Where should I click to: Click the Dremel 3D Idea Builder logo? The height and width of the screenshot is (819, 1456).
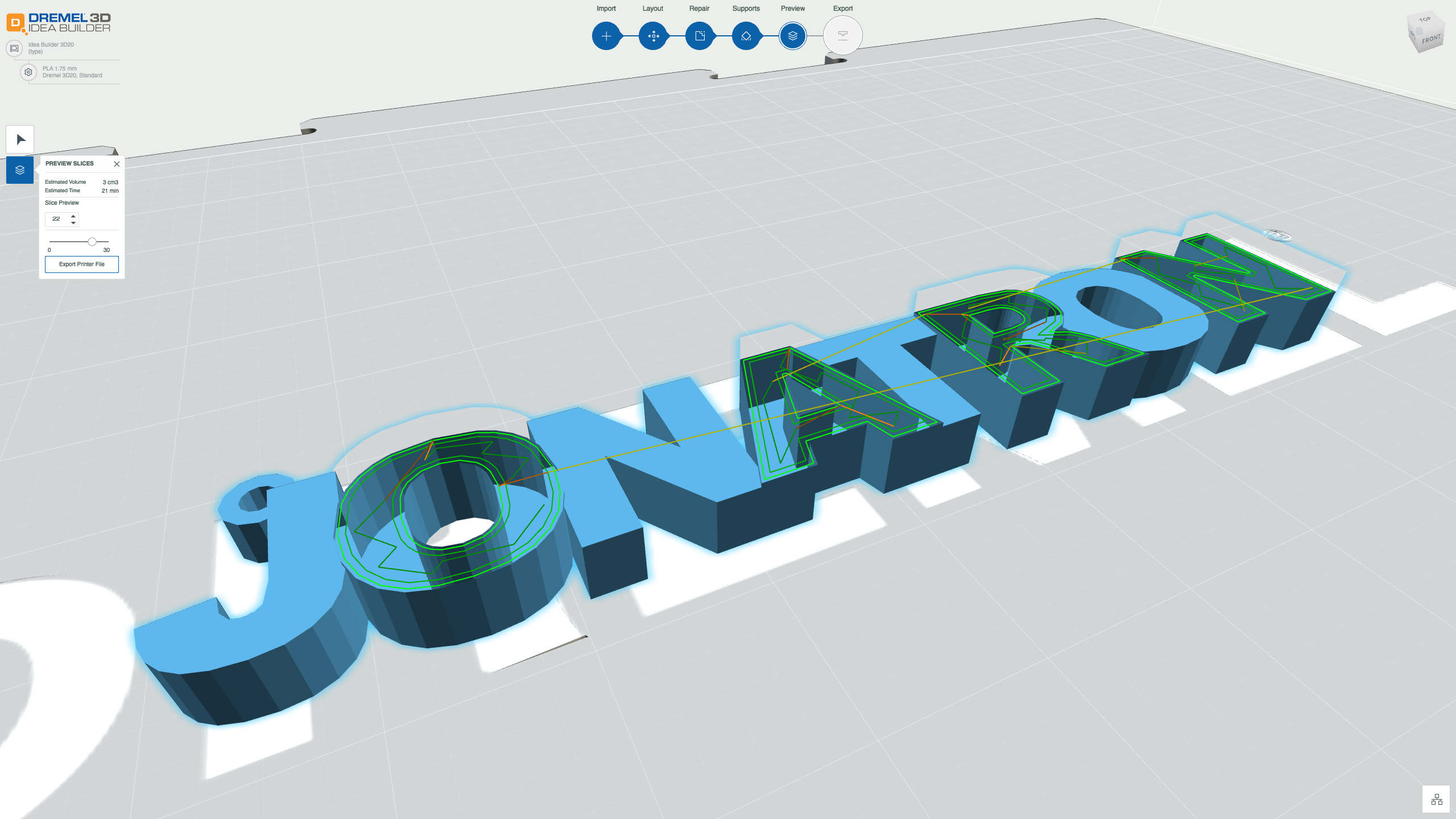click(x=59, y=23)
